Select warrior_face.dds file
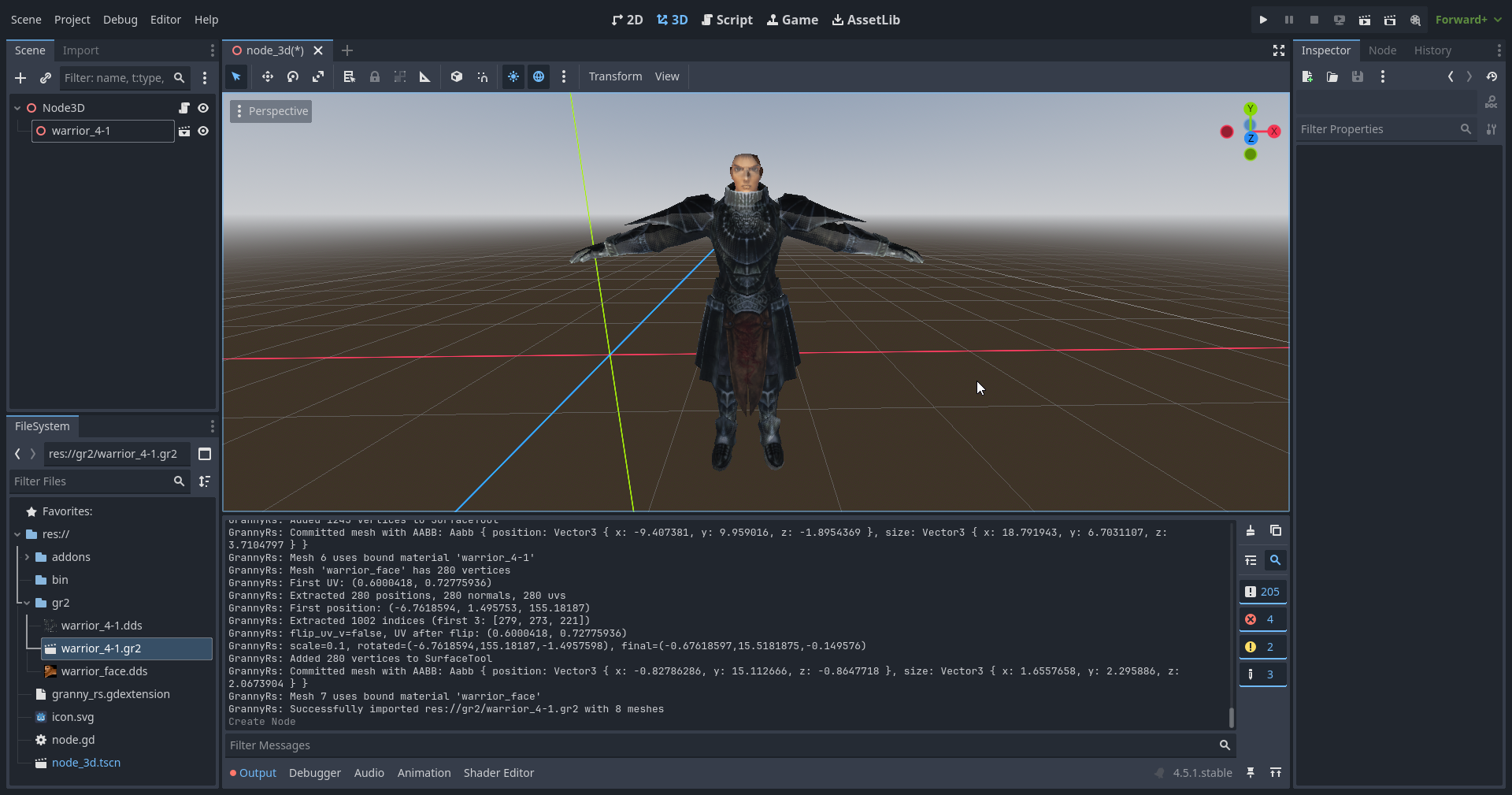 pyautogui.click(x=104, y=671)
